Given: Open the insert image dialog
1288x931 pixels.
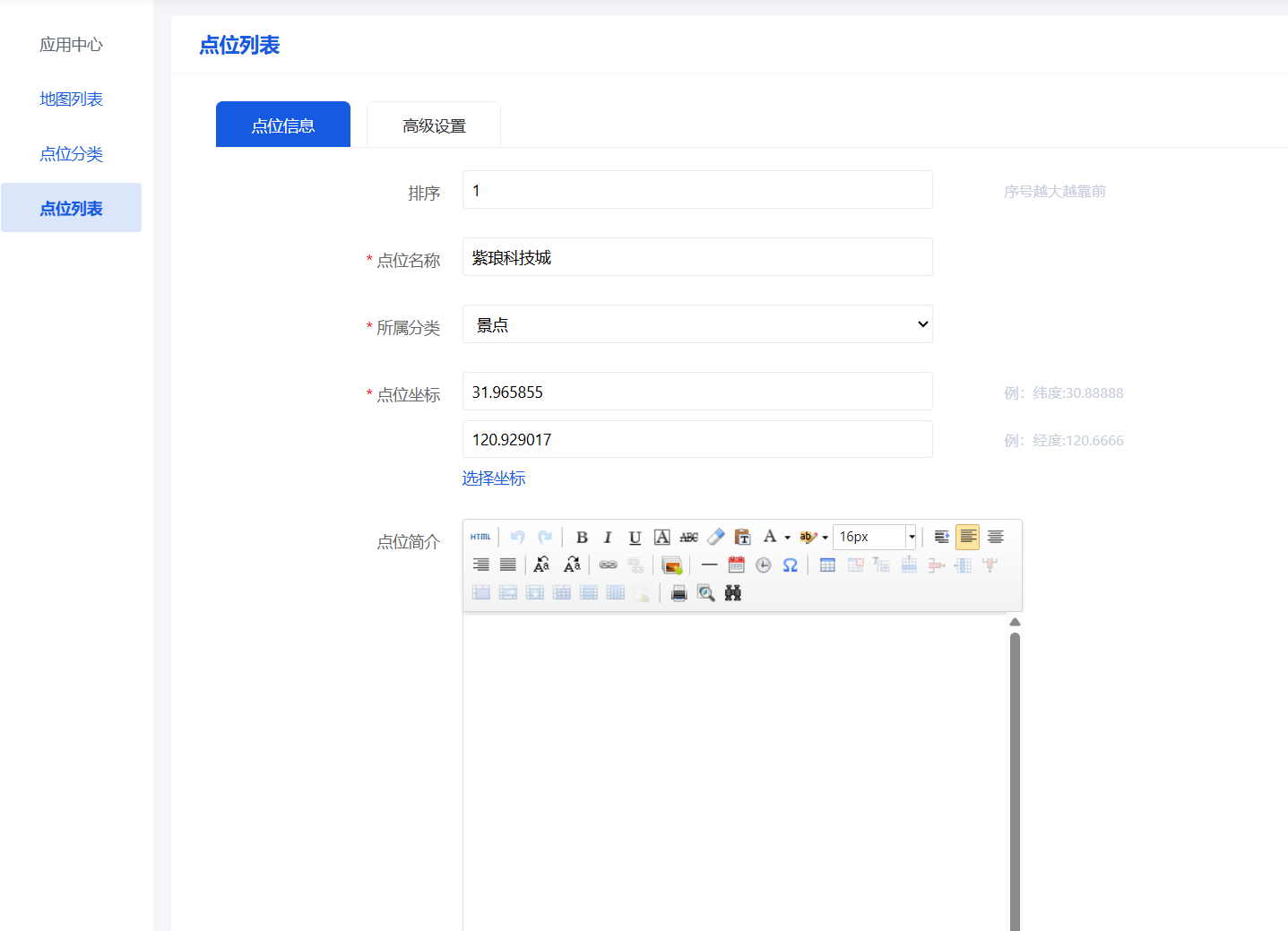Looking at the screenshot, I should (671, 565).
